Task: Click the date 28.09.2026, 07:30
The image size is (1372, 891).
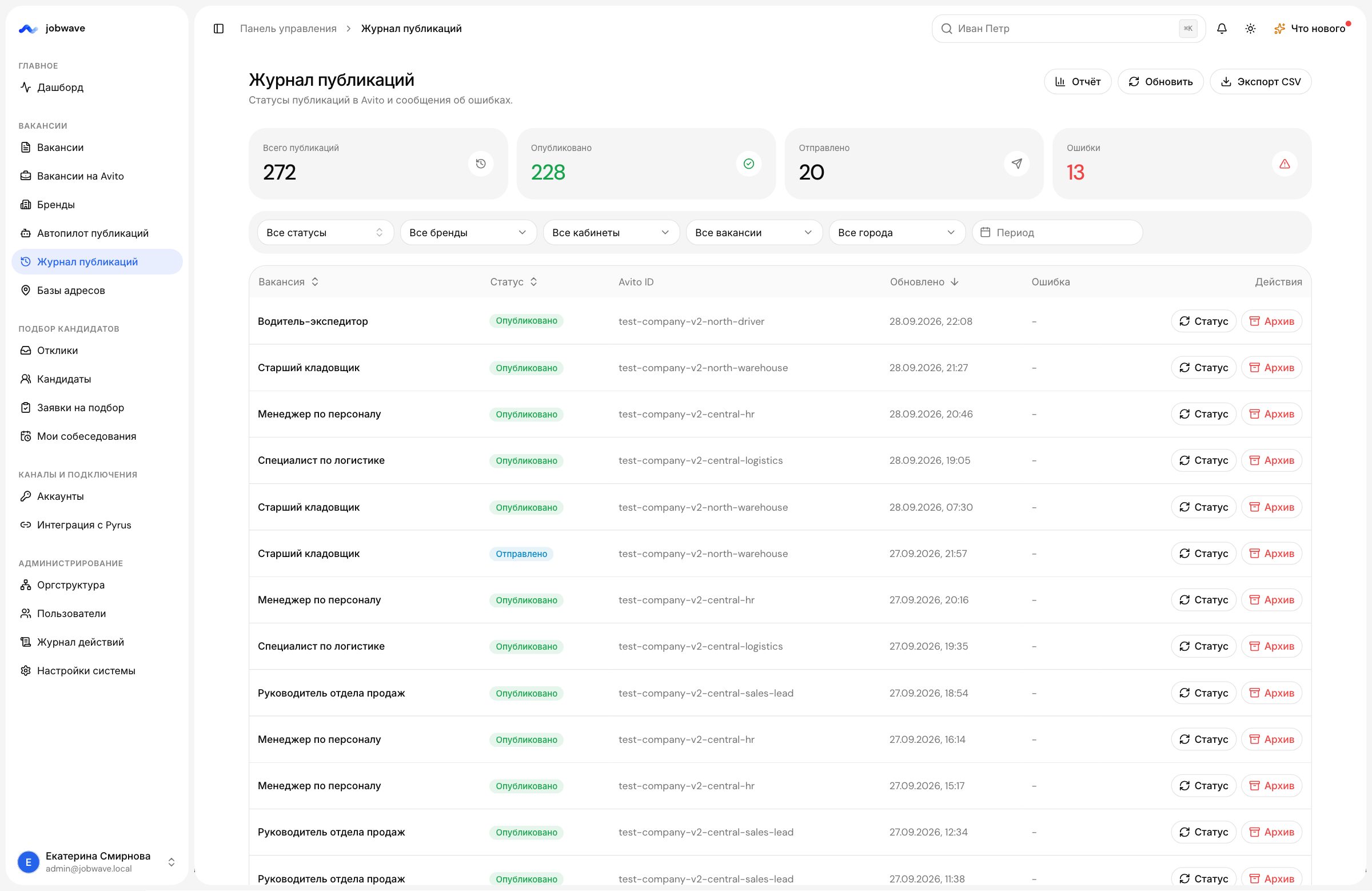Action: tap(931, 507)
